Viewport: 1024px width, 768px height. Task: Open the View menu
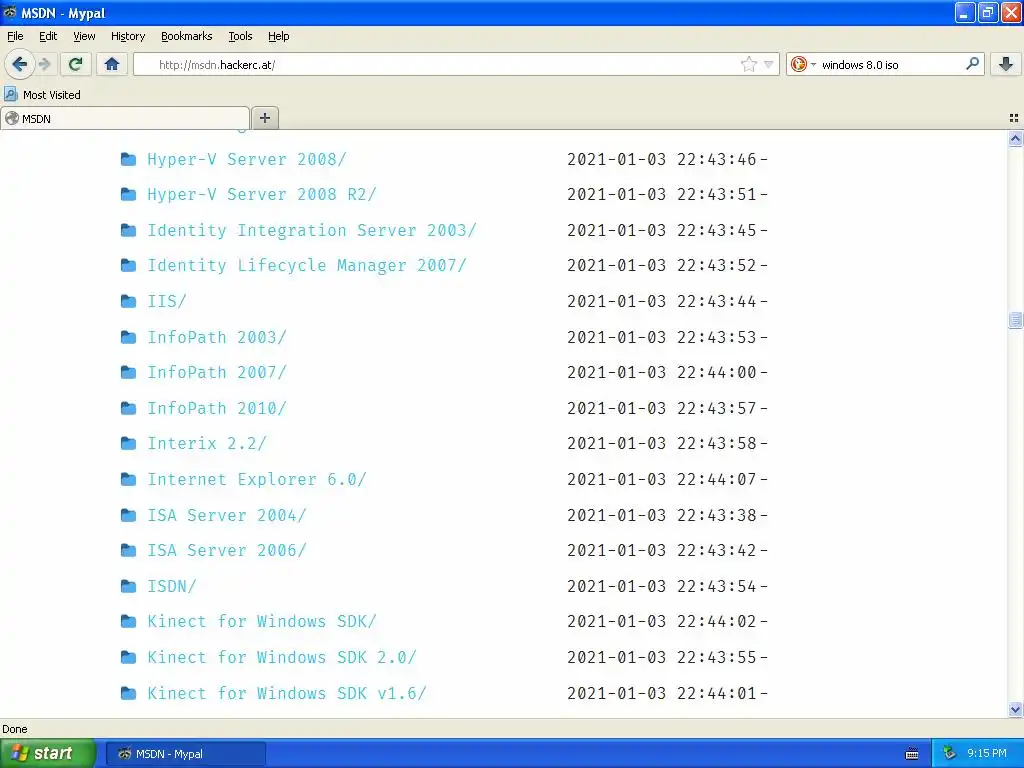pos(84,36)
